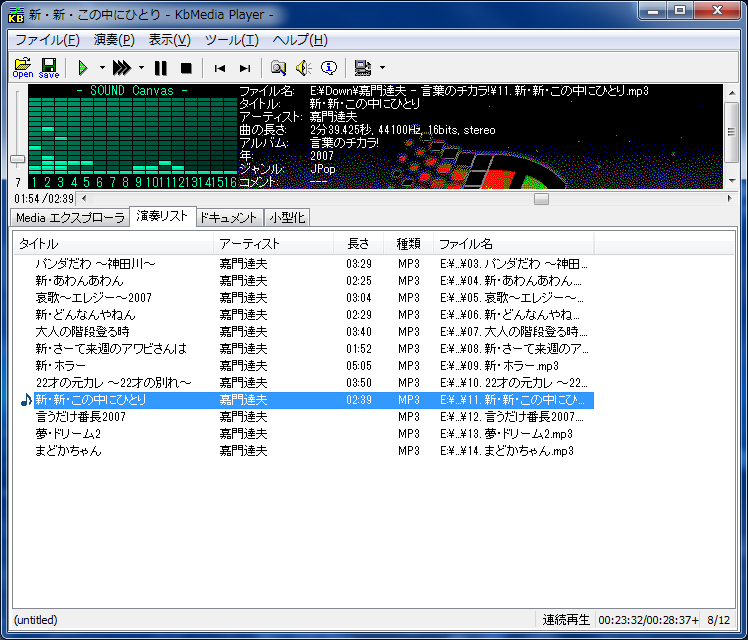Sort by the アーティスト column header
The width and height of the screenshot is (748, 640).
pyautogui.click(x=273, y=244)
